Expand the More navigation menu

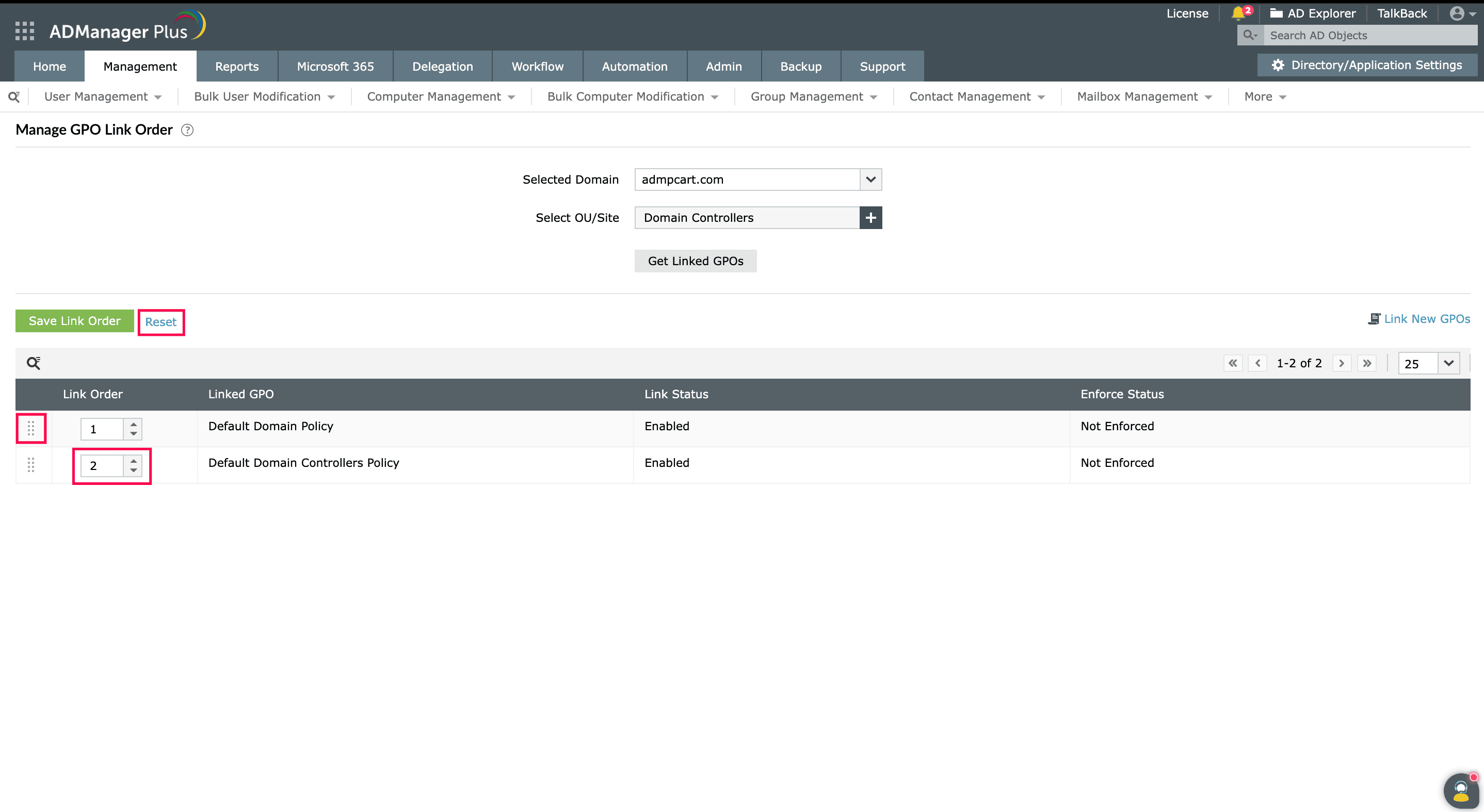pos(1264,96)
